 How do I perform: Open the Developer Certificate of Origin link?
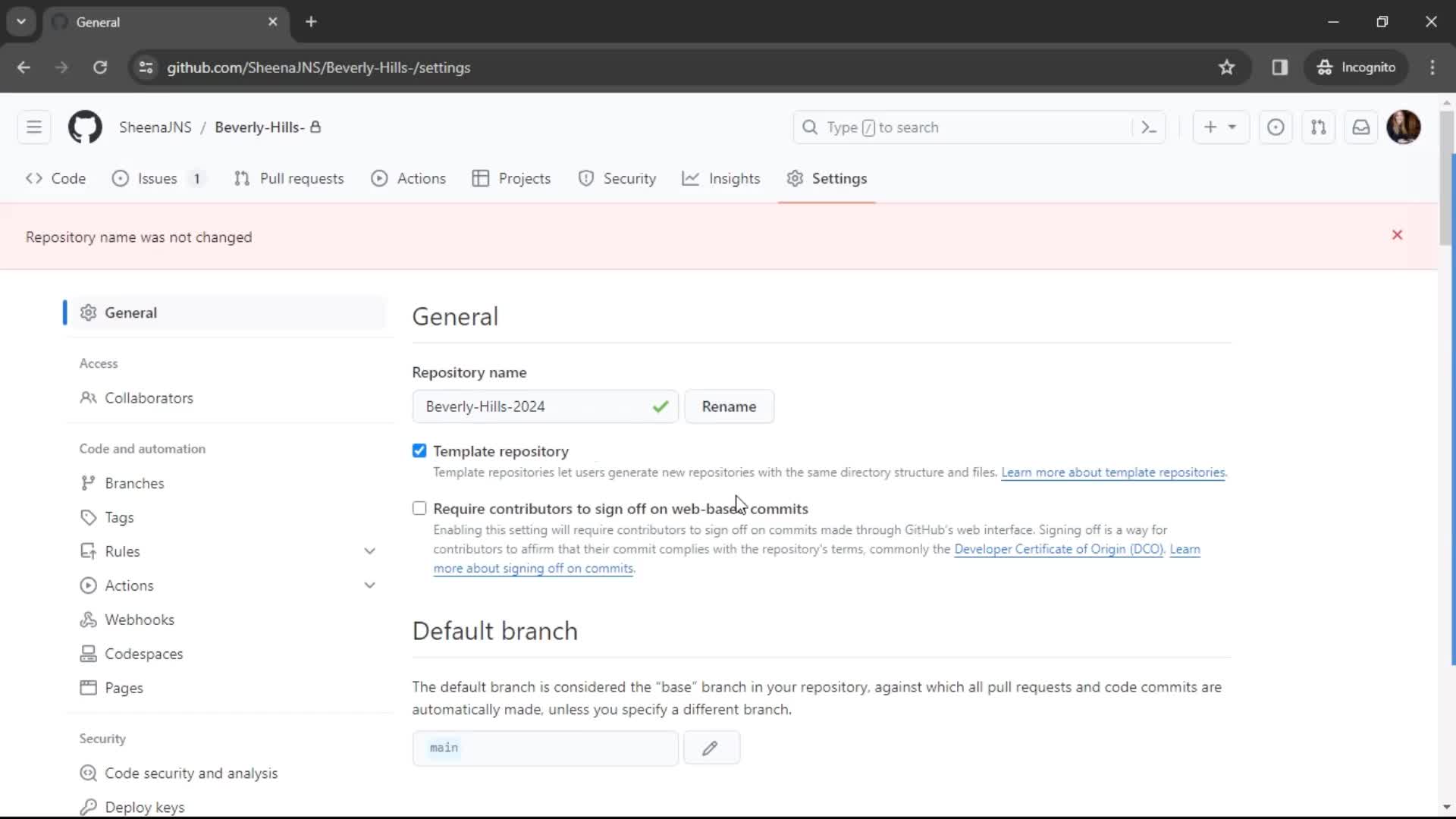pyautogui.click(x=1058, y=549)
